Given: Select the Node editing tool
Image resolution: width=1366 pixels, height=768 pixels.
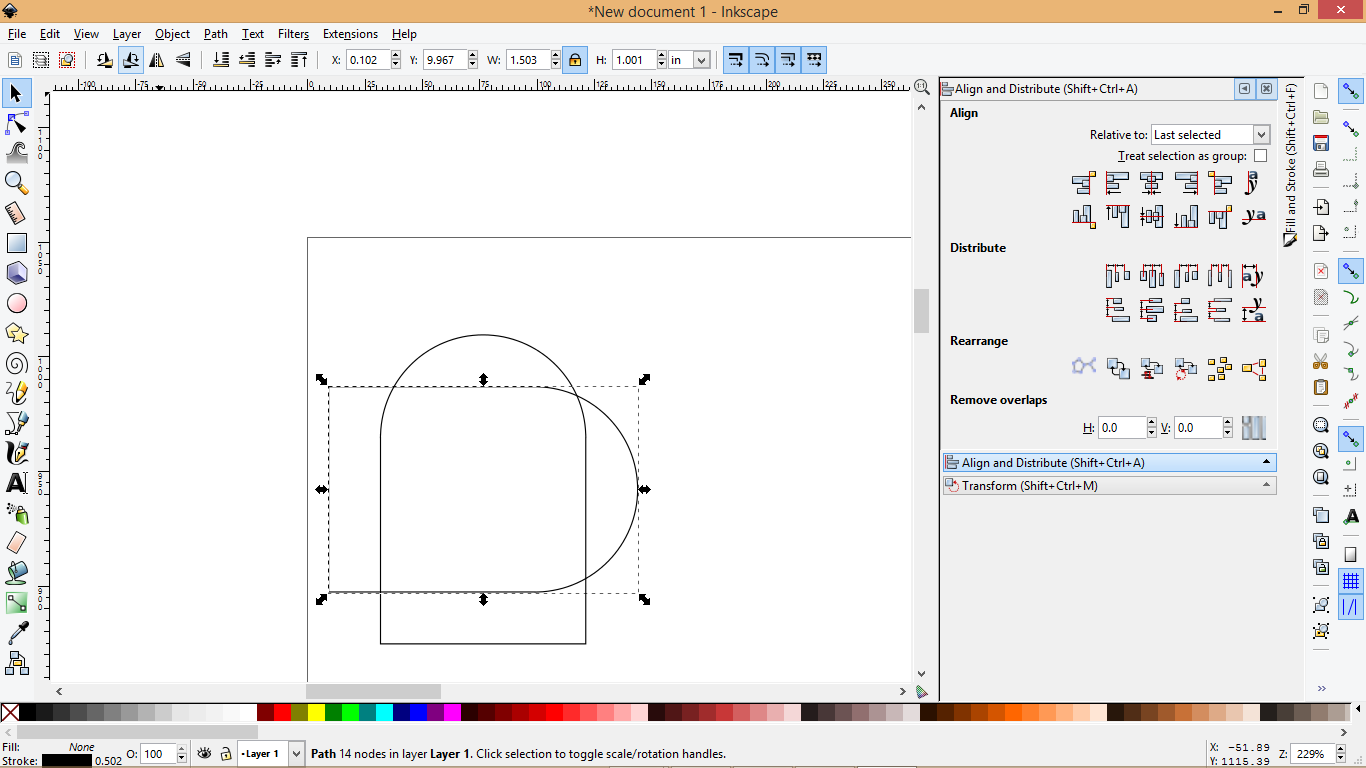Looking at the screenshot, I should tap(16, 123).
